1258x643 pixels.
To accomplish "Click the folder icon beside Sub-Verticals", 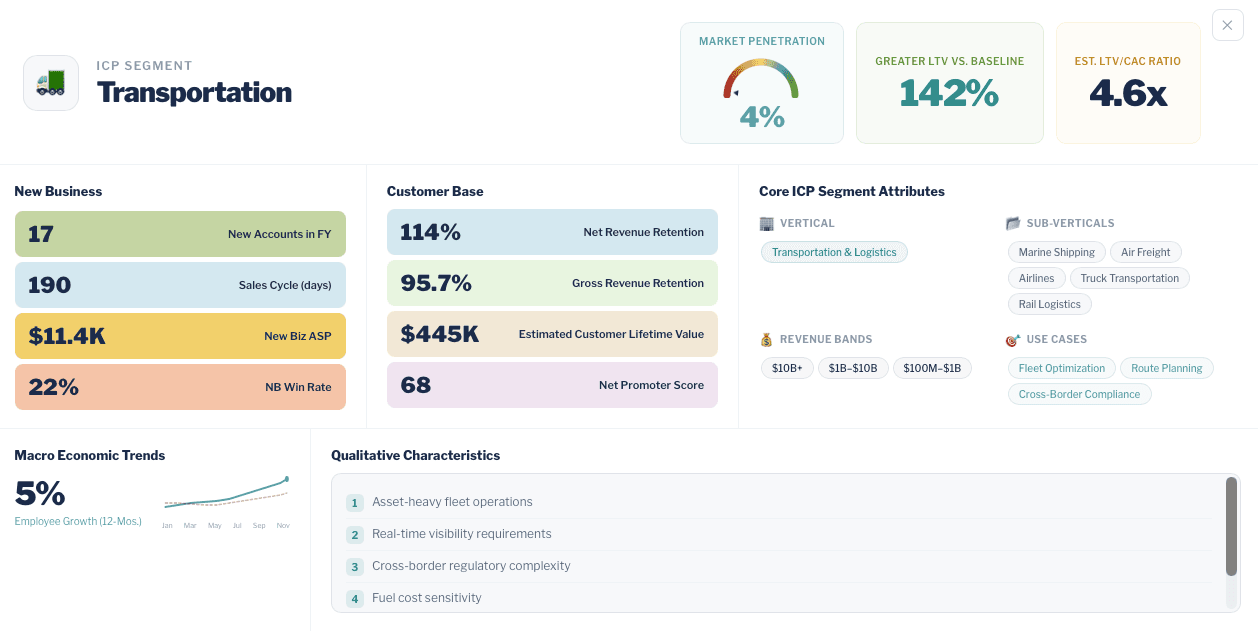I will (x=1013, y=223).
